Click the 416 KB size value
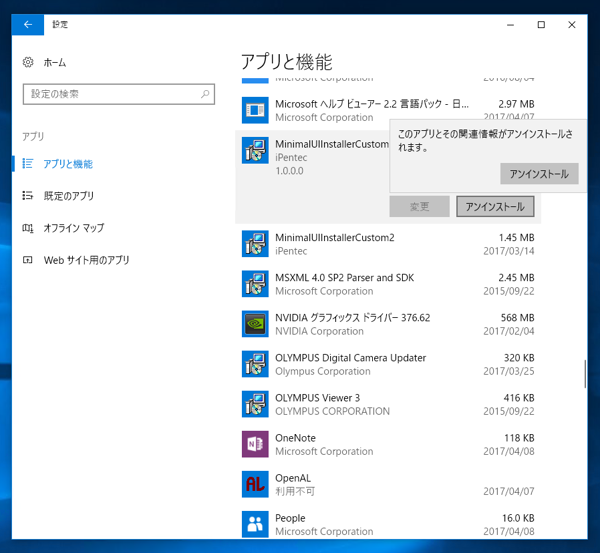Image resolution: width=600 pixels, height=553 pixels. tap(519, 398)
